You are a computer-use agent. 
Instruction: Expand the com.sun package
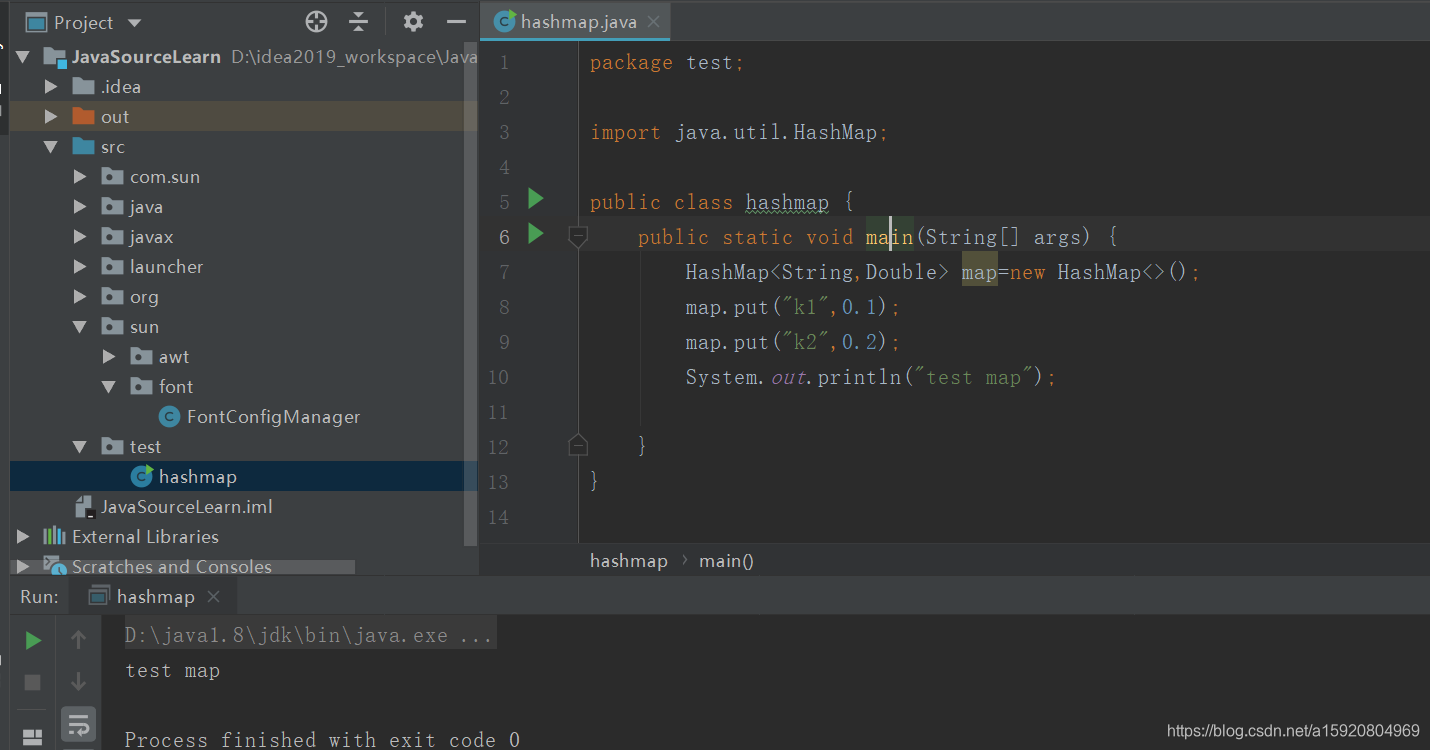pos(80,177)
